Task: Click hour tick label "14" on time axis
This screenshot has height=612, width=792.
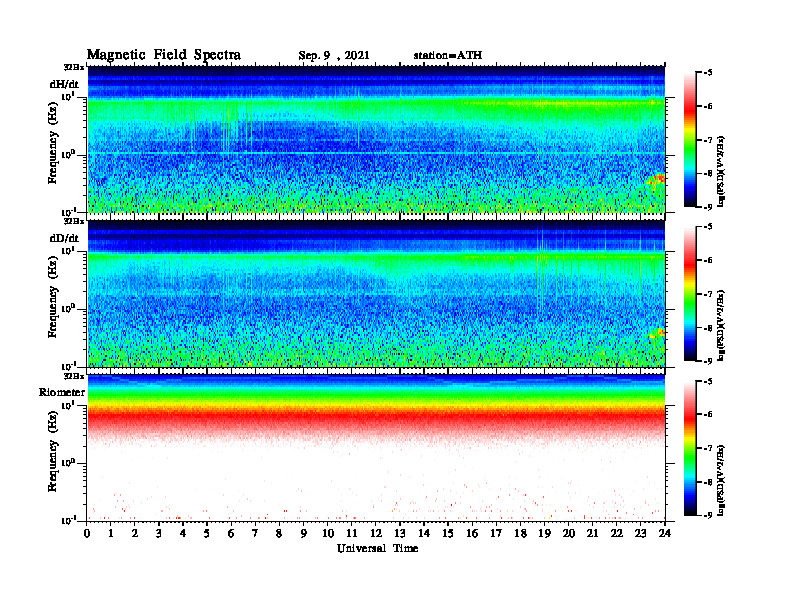Action: (424, 533)
